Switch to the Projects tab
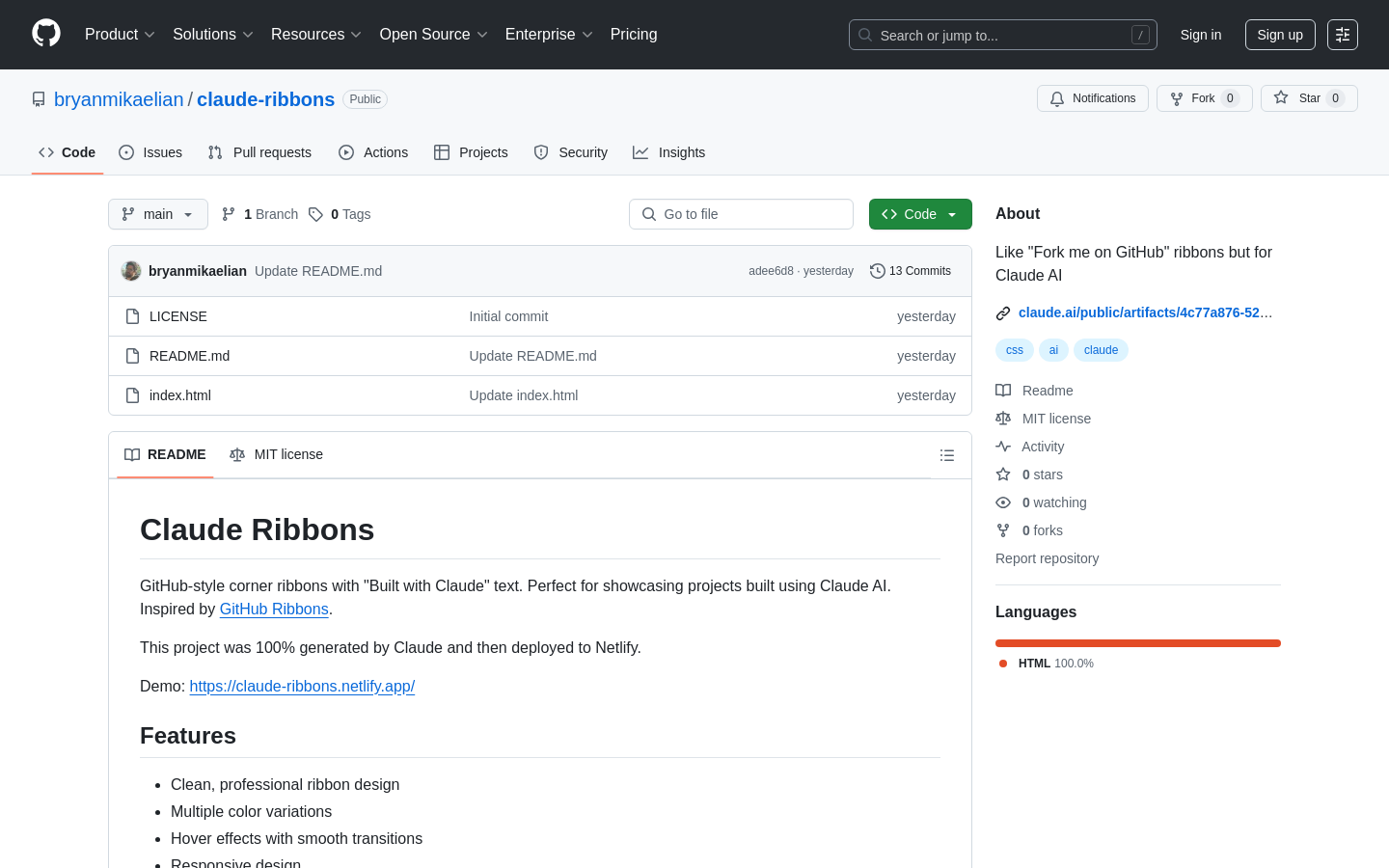Image resolution: width=1389 pixels, height=868 pixels. (x=471, y=152)
